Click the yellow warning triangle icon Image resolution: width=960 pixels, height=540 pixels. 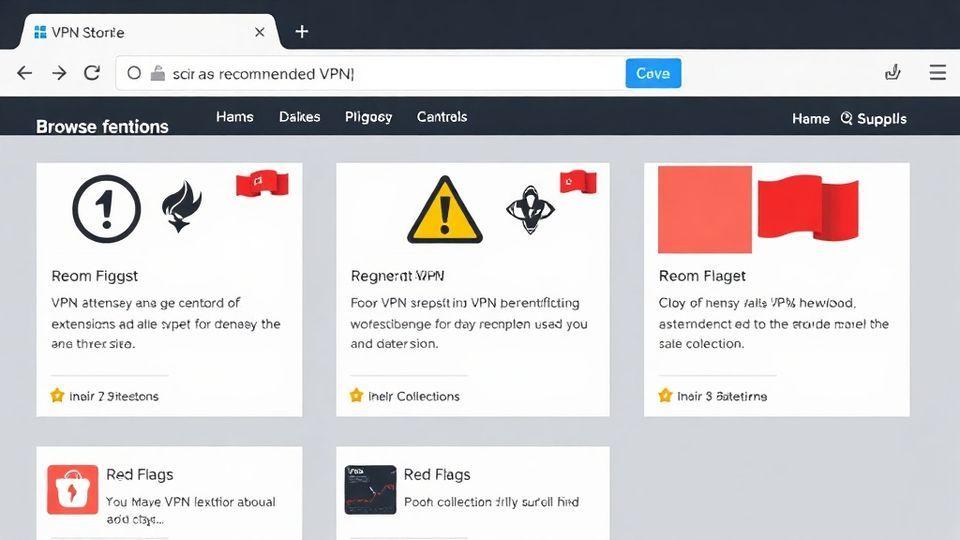[445, 209]
